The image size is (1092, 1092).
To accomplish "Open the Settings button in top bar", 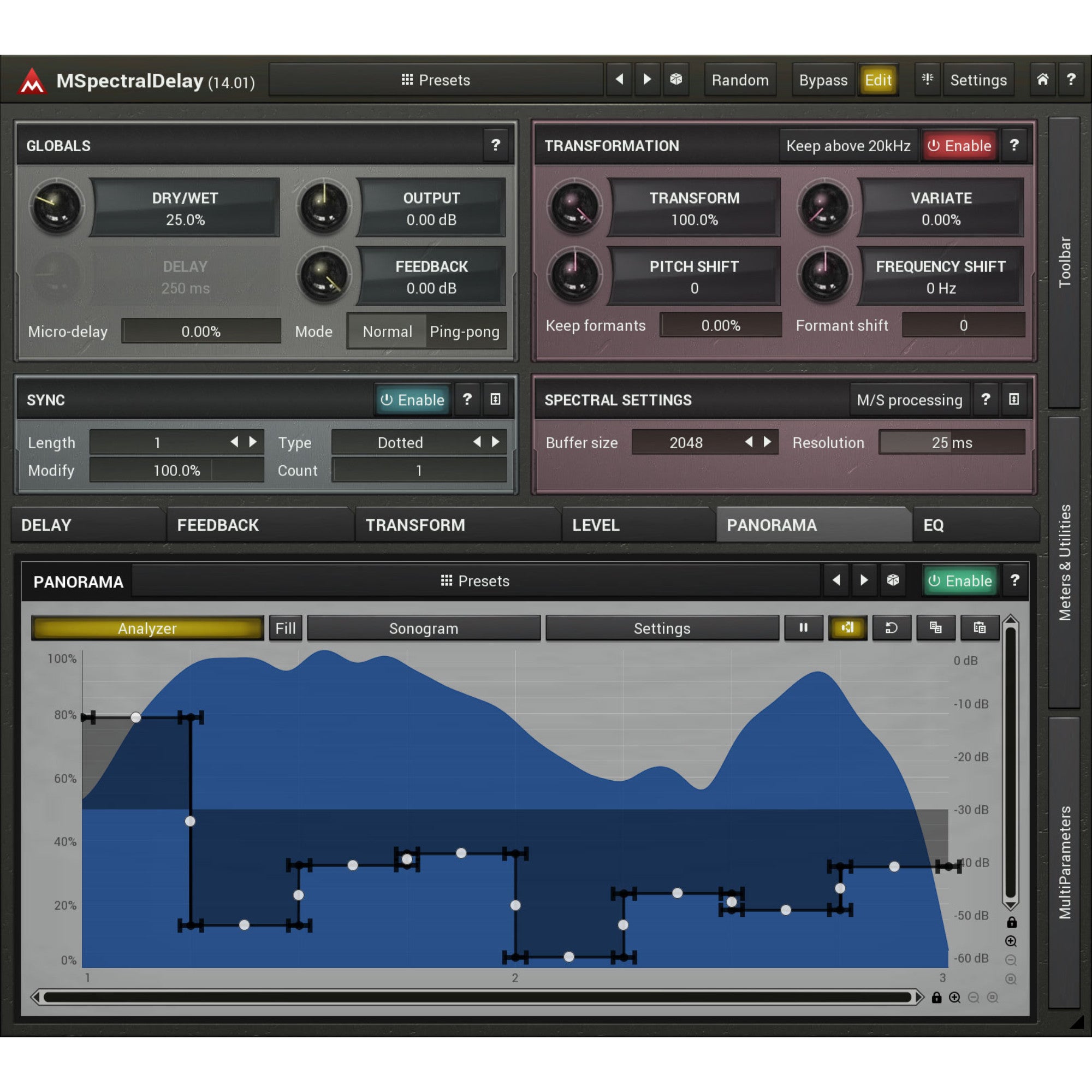I will [978, 80].
